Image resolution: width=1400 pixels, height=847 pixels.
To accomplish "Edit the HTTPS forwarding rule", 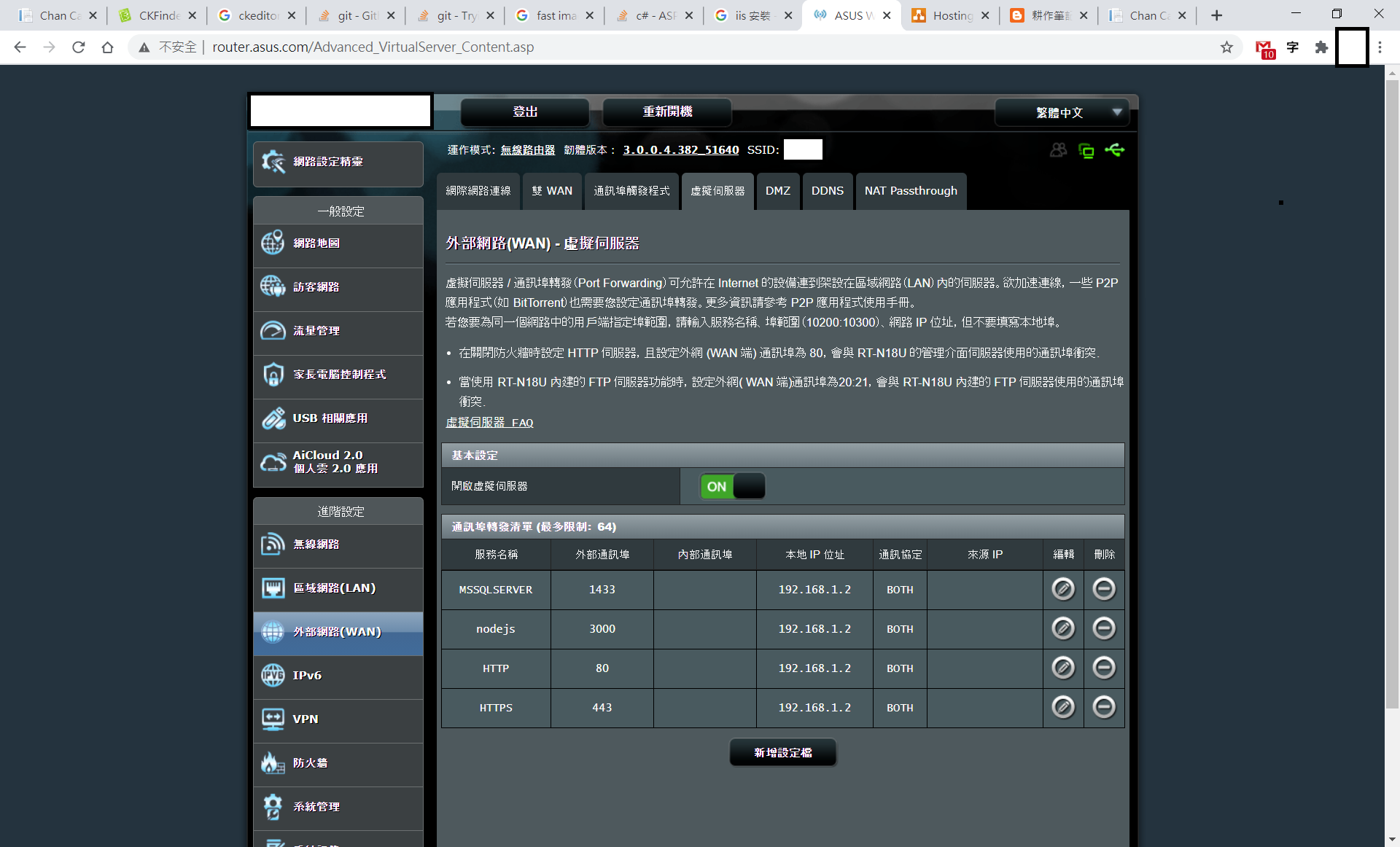I will [1063, 707].
